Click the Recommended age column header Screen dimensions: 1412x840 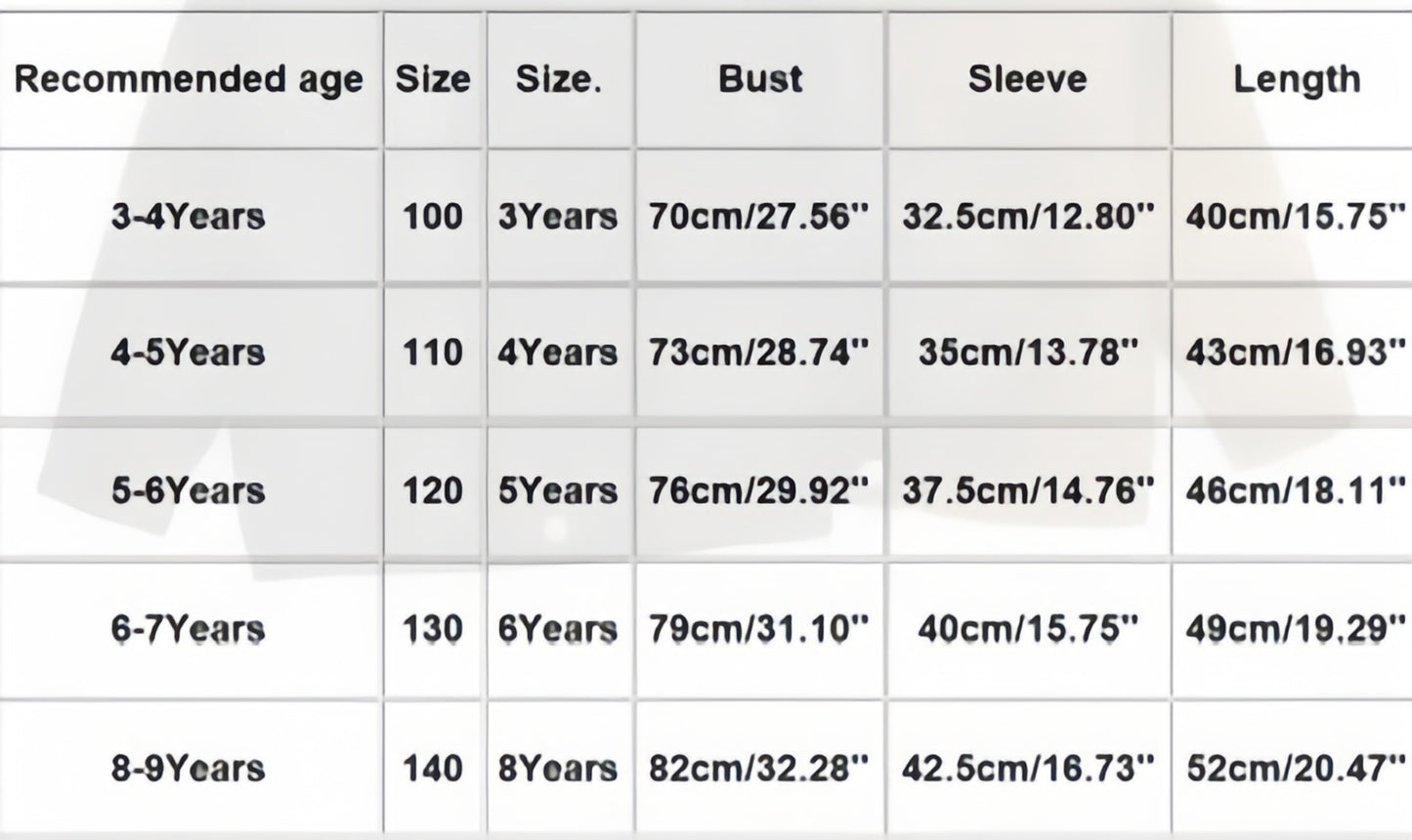pyautogui.click(x=189, y=80)
